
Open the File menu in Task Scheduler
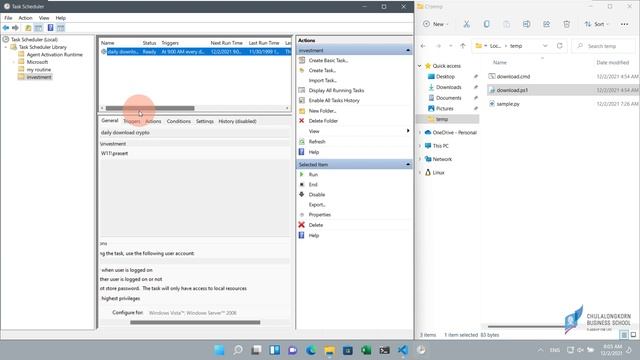coord(8,18)
